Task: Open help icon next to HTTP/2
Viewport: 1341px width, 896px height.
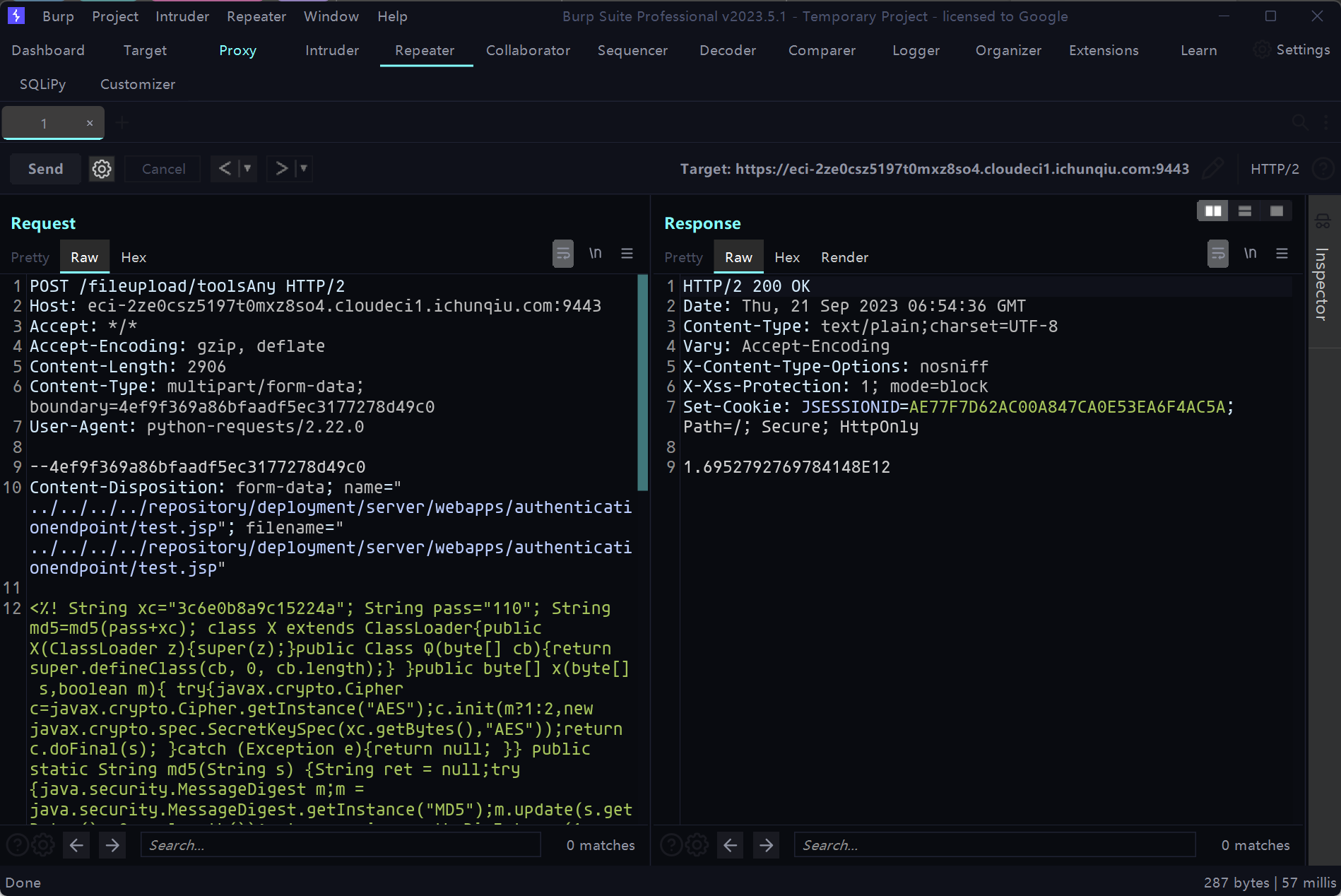Action: coord(1323,169)
